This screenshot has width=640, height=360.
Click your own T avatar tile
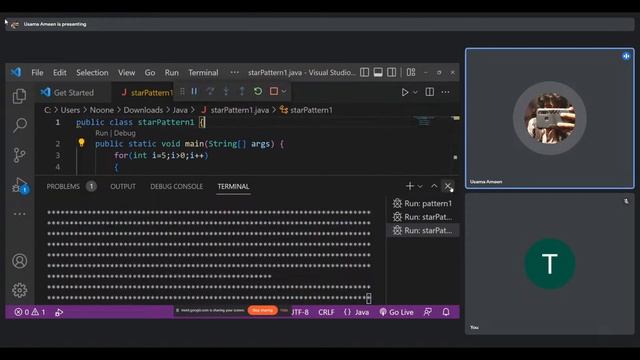550,264
